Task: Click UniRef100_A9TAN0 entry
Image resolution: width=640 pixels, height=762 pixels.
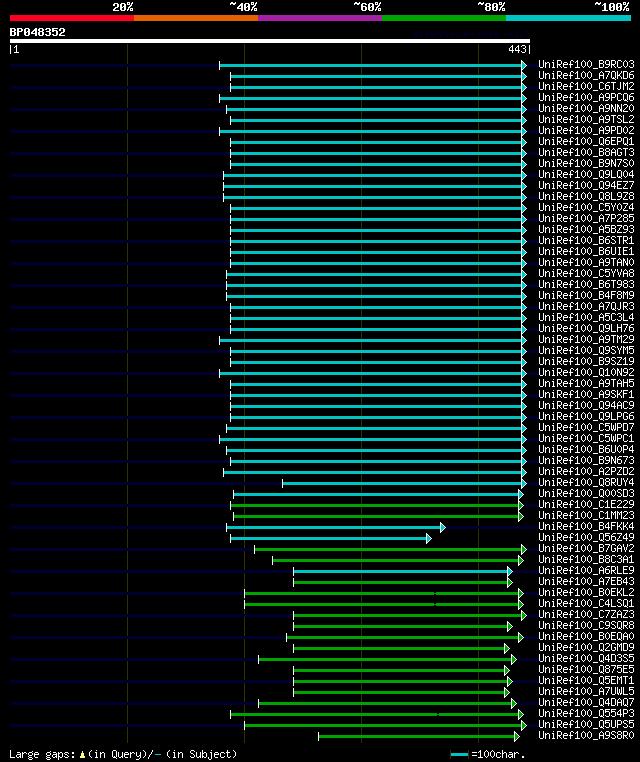Action: 586,262
